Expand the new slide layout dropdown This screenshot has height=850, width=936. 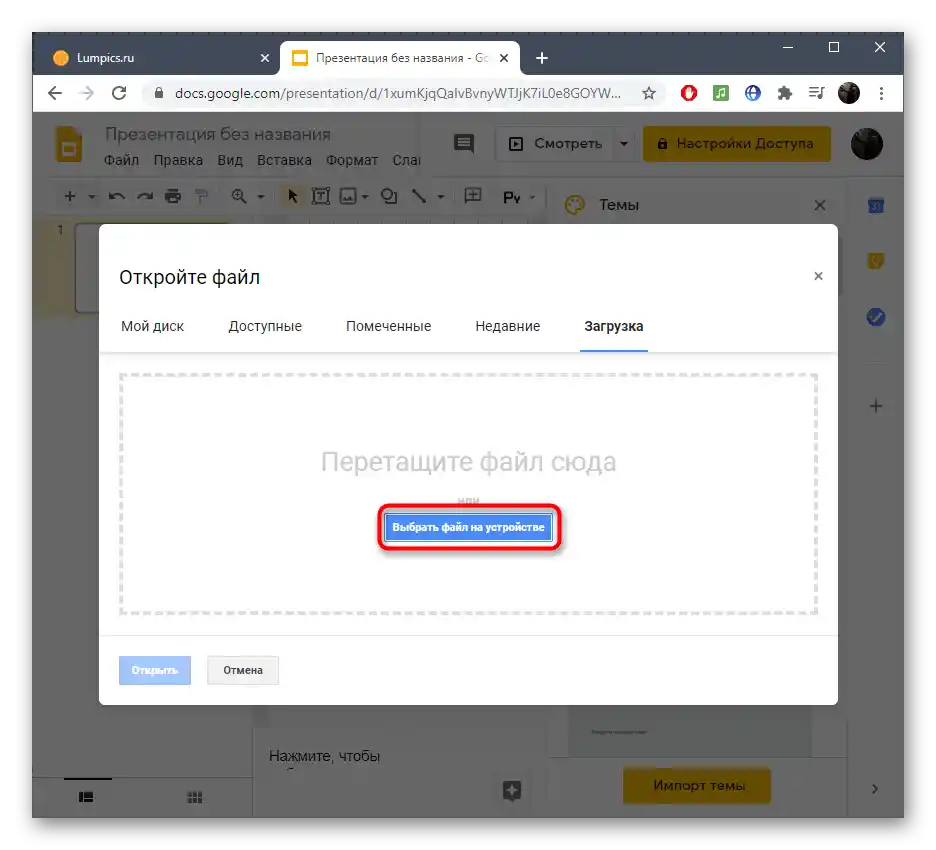pyautogui.click(x=91, y=196)
